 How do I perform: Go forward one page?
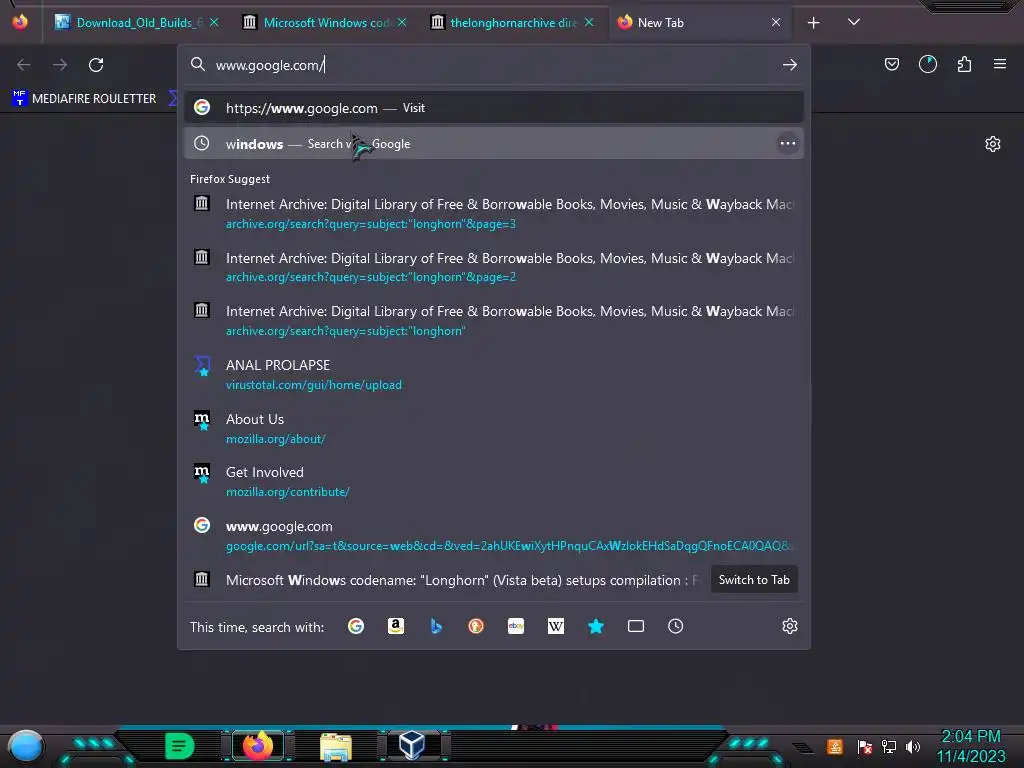pos(60,65)
